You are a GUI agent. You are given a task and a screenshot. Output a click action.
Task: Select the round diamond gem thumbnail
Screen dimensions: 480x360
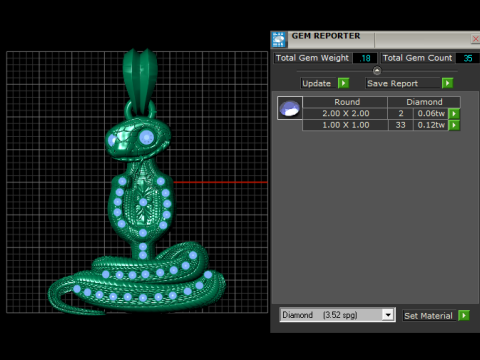click(290, 108)
